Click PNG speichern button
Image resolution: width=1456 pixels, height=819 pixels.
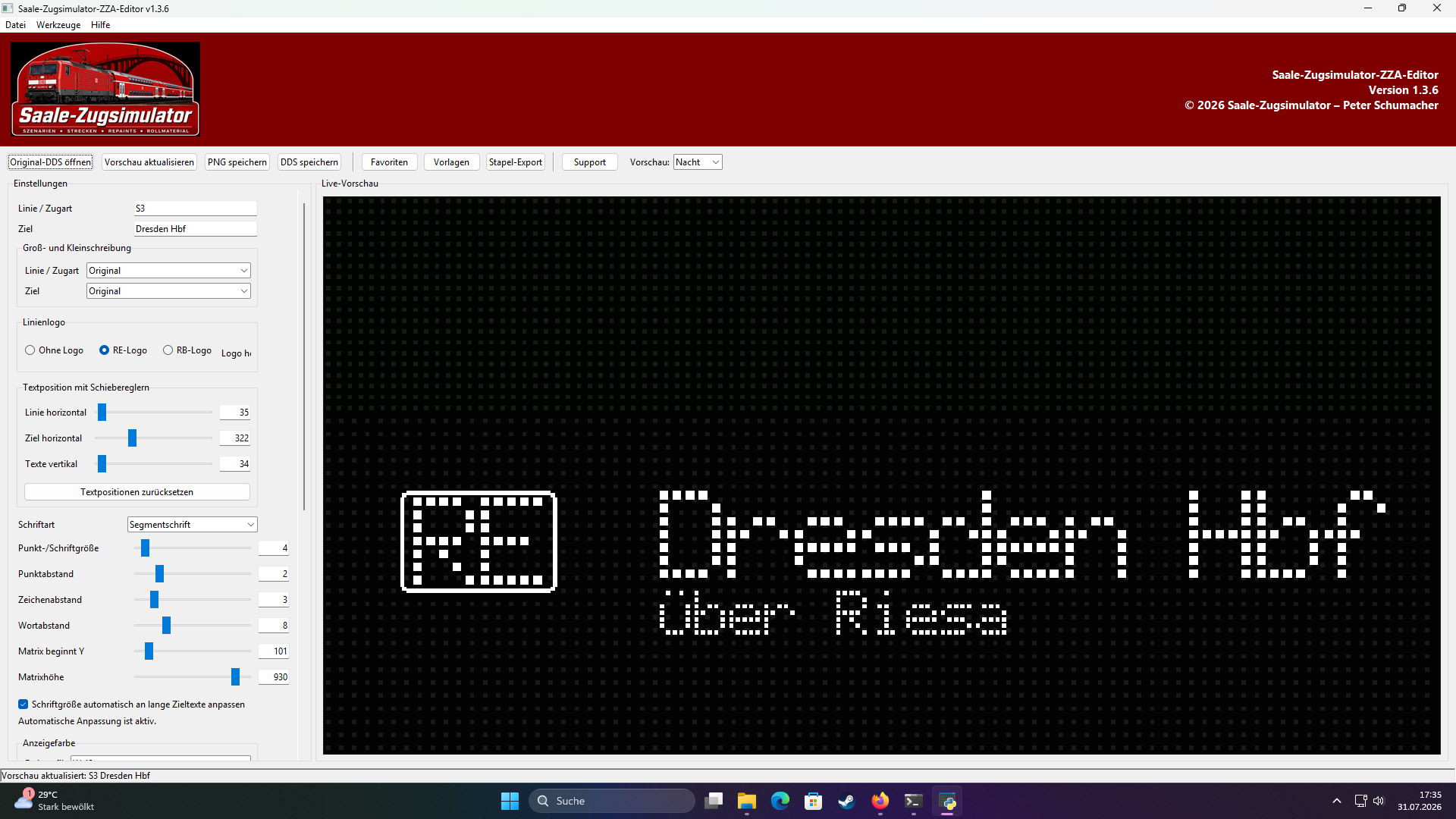237,162
